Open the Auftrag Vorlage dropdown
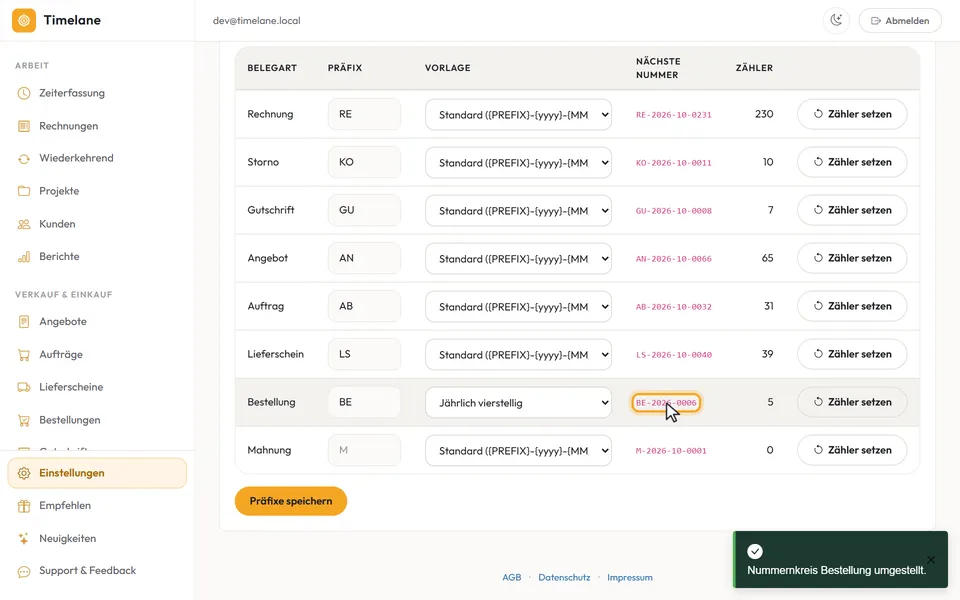The image size is (960, 600). (518, 307)
